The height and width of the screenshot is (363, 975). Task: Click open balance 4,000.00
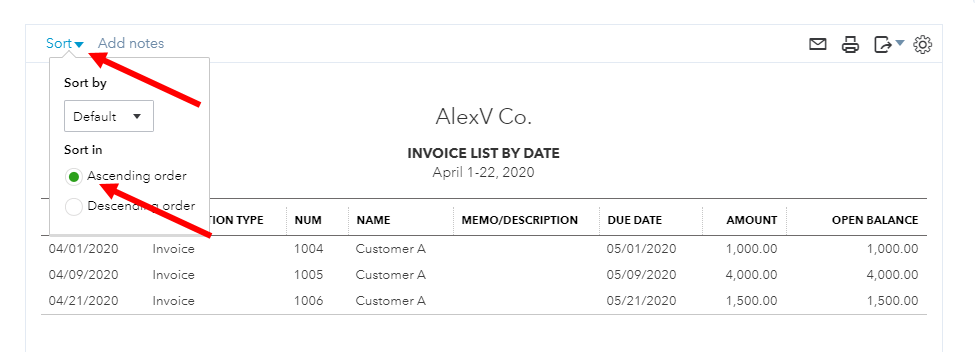point(892,275)
